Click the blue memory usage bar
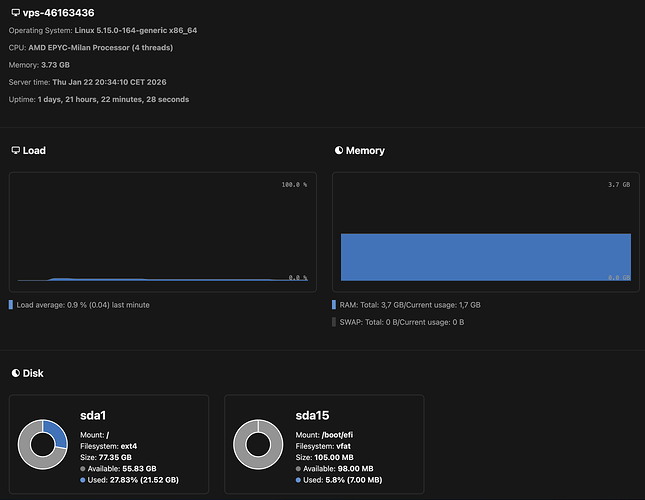 pyautogui.click(x=485, y=257)
